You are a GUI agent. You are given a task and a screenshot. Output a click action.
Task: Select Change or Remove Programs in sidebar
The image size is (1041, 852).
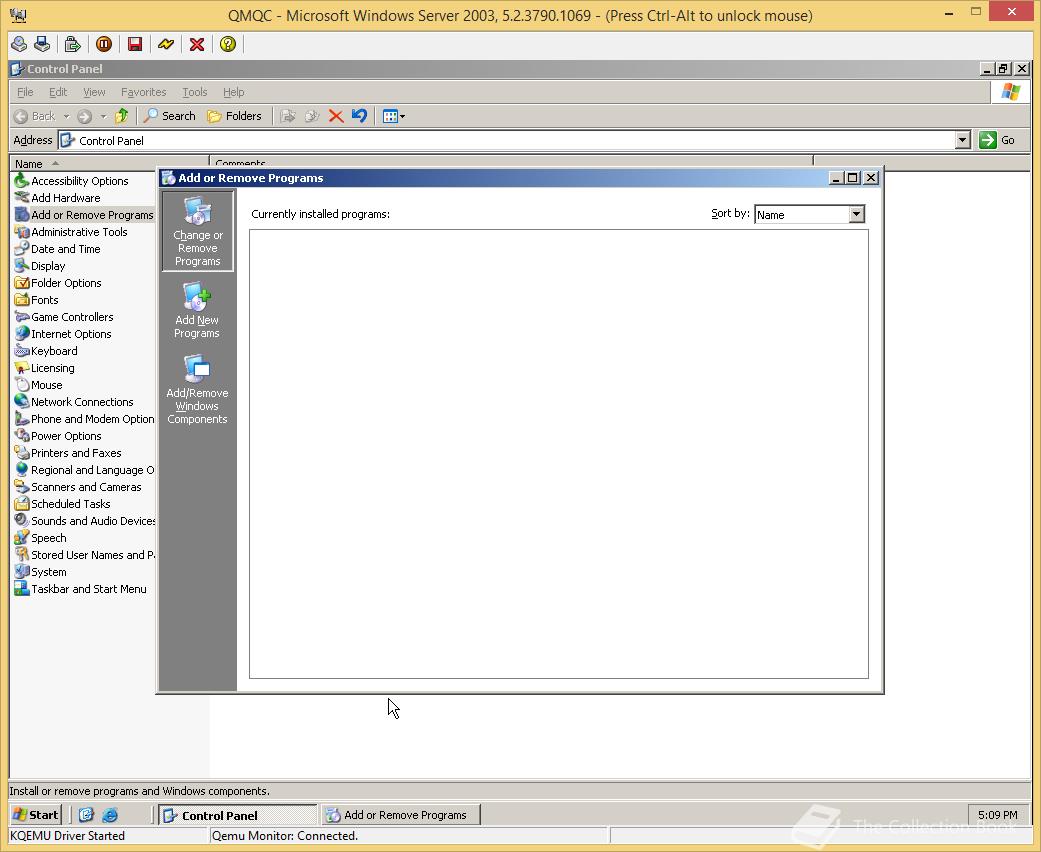tap(198, 231)
